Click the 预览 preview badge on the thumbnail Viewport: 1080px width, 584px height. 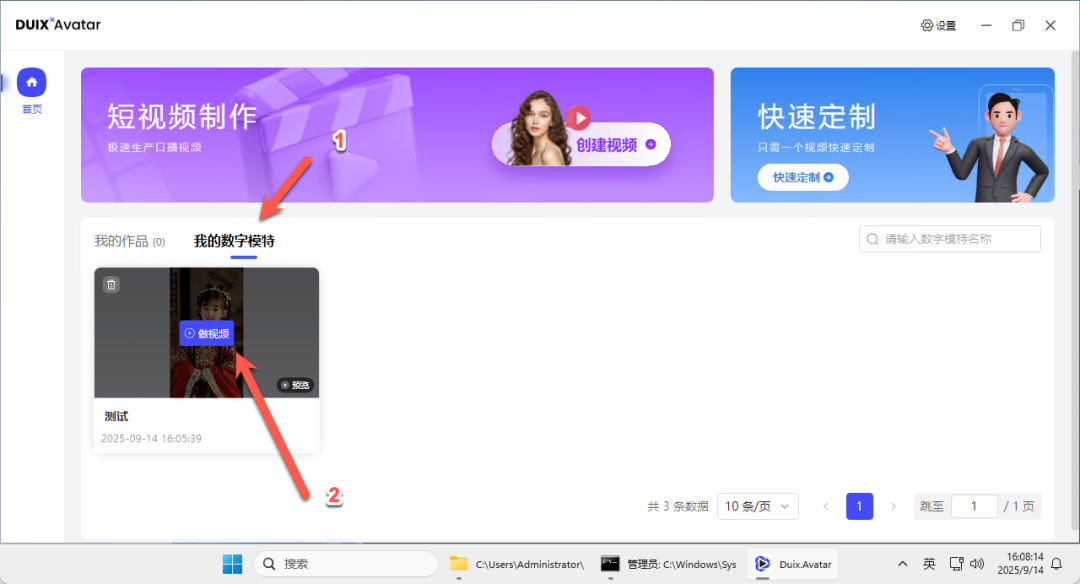coord(296,385)
